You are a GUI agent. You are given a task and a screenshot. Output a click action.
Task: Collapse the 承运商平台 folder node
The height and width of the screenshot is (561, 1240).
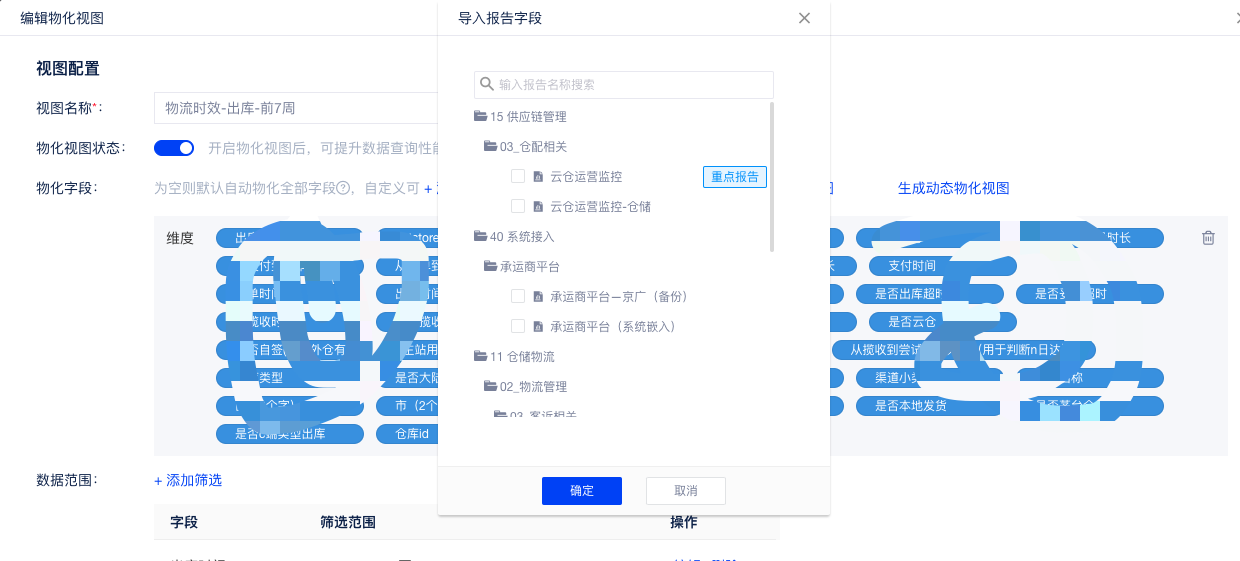click(491, 267)
